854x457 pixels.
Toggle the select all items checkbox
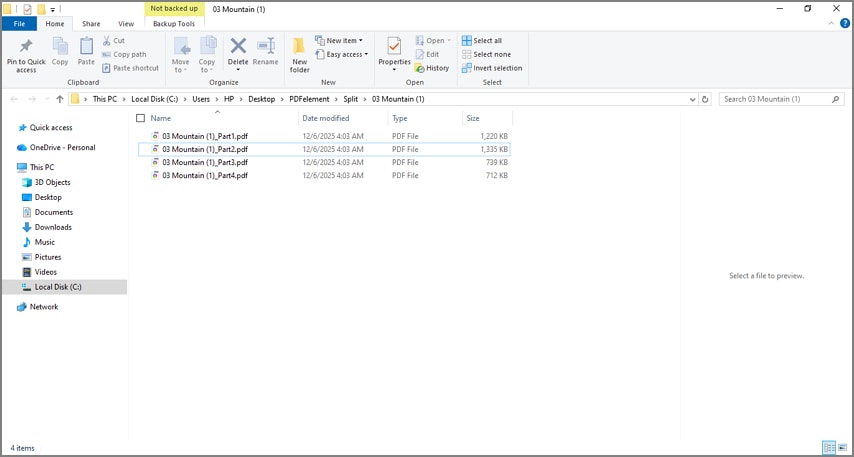(x=141, y=118)
